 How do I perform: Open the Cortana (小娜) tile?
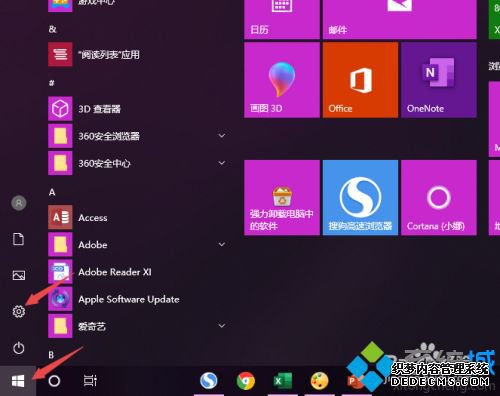coord(439,198)
